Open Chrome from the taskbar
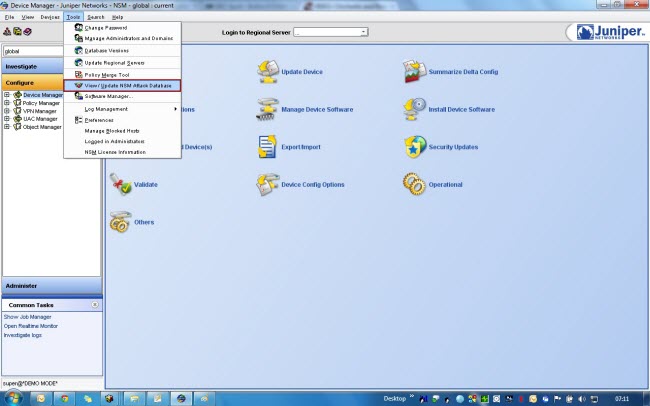The width and height of the screenshot is (650, 406). point(64,399)
